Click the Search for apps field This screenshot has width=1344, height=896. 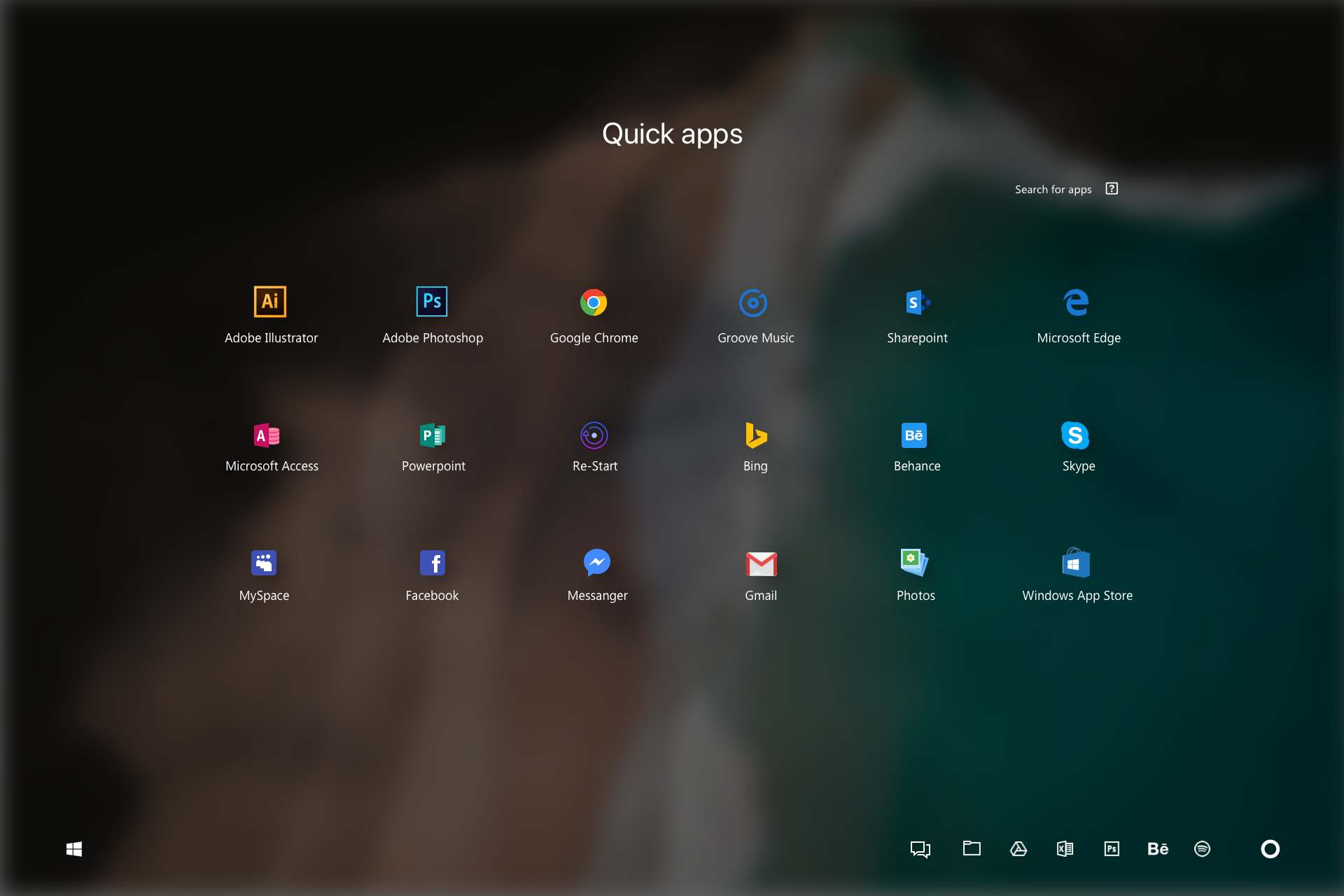[x=1053, y=190]
